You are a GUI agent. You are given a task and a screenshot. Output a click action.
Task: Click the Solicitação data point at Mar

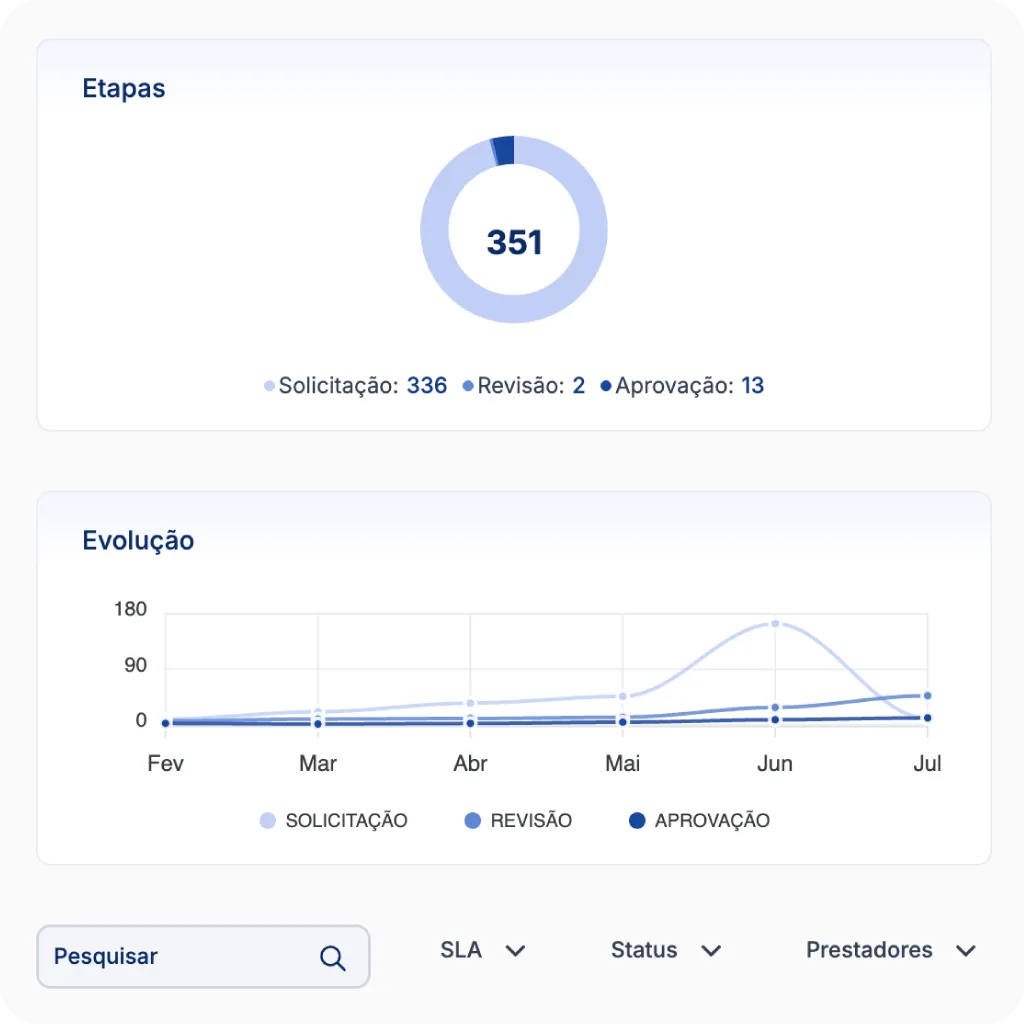coord(318,712)
